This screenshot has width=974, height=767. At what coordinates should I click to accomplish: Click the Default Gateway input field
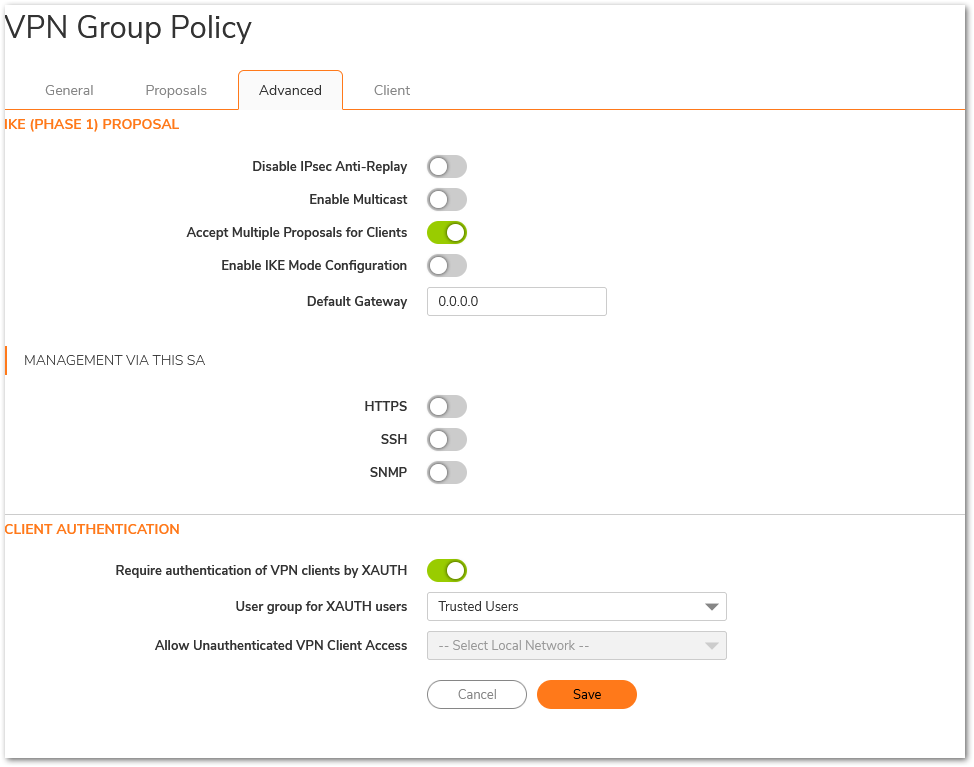516,301
